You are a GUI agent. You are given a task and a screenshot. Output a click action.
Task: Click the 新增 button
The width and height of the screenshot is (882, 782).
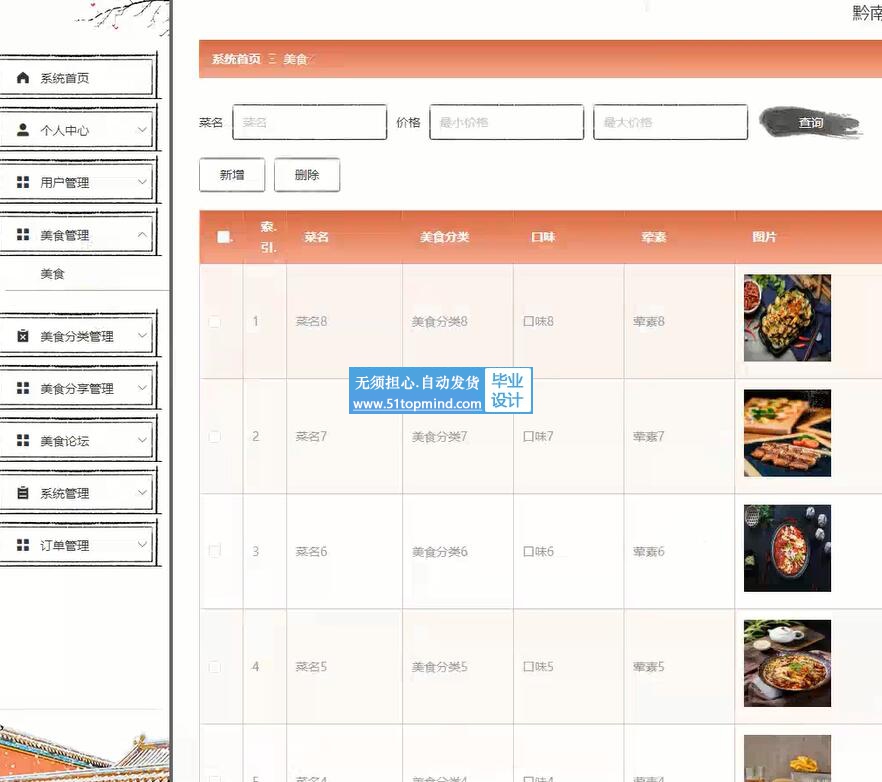[x=232, y=175]
